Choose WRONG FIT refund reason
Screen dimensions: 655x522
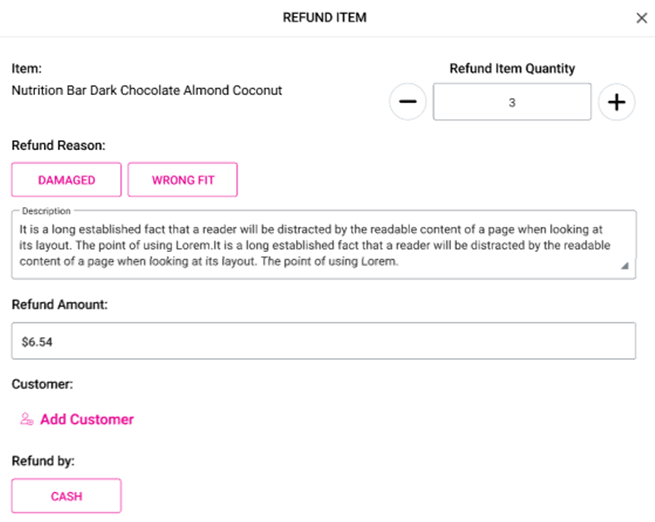pyautogui.click(x=182, y=180)
